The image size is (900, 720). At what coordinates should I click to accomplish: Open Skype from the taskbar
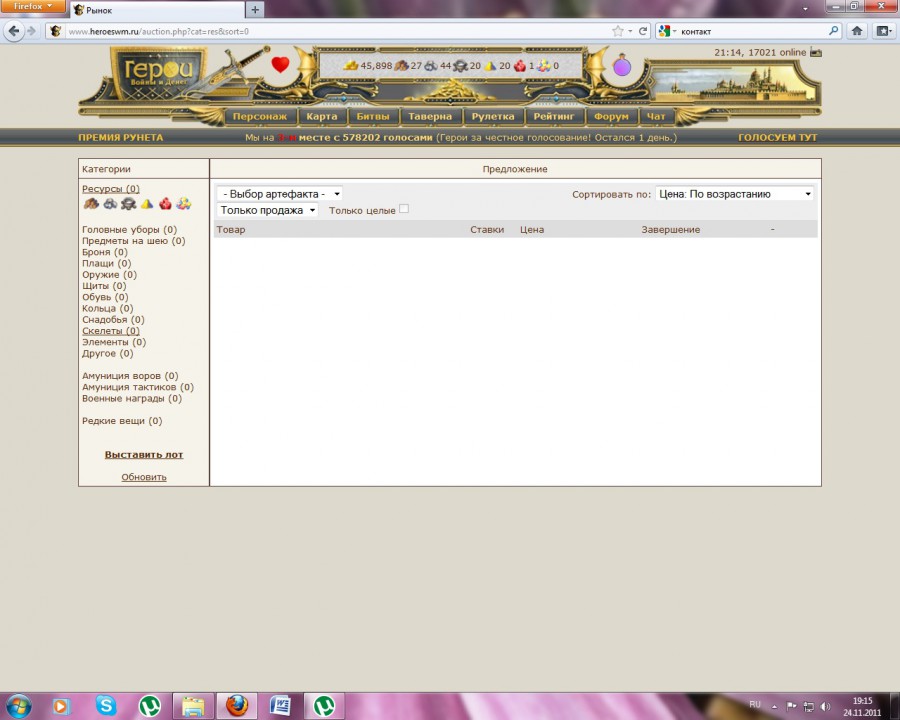pos(106,706)
